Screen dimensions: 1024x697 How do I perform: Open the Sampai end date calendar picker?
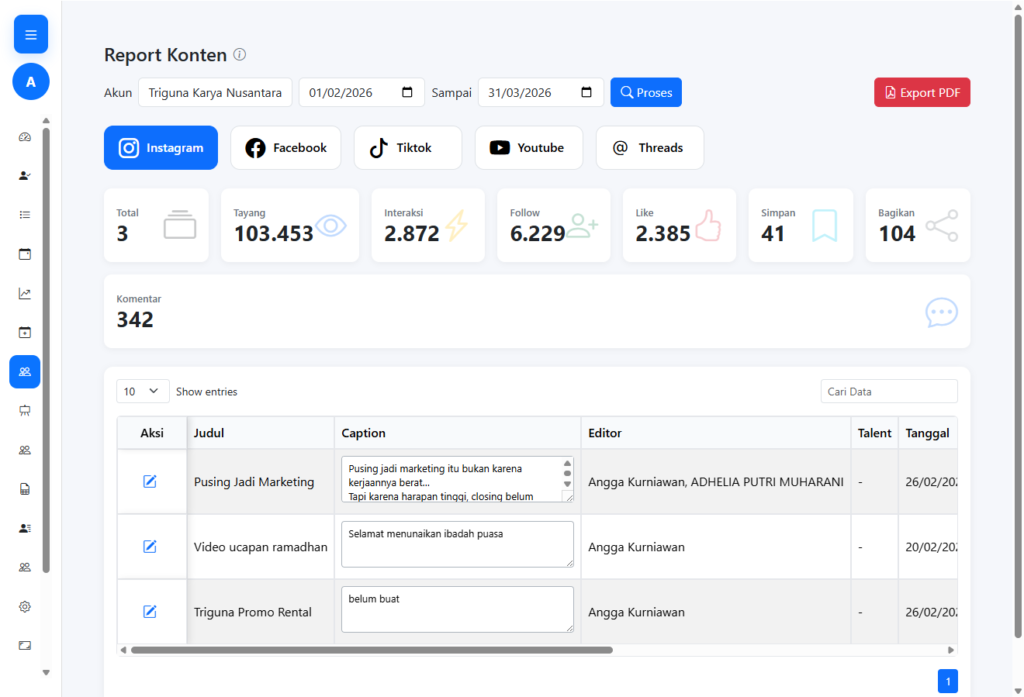(x=586, y=93)
